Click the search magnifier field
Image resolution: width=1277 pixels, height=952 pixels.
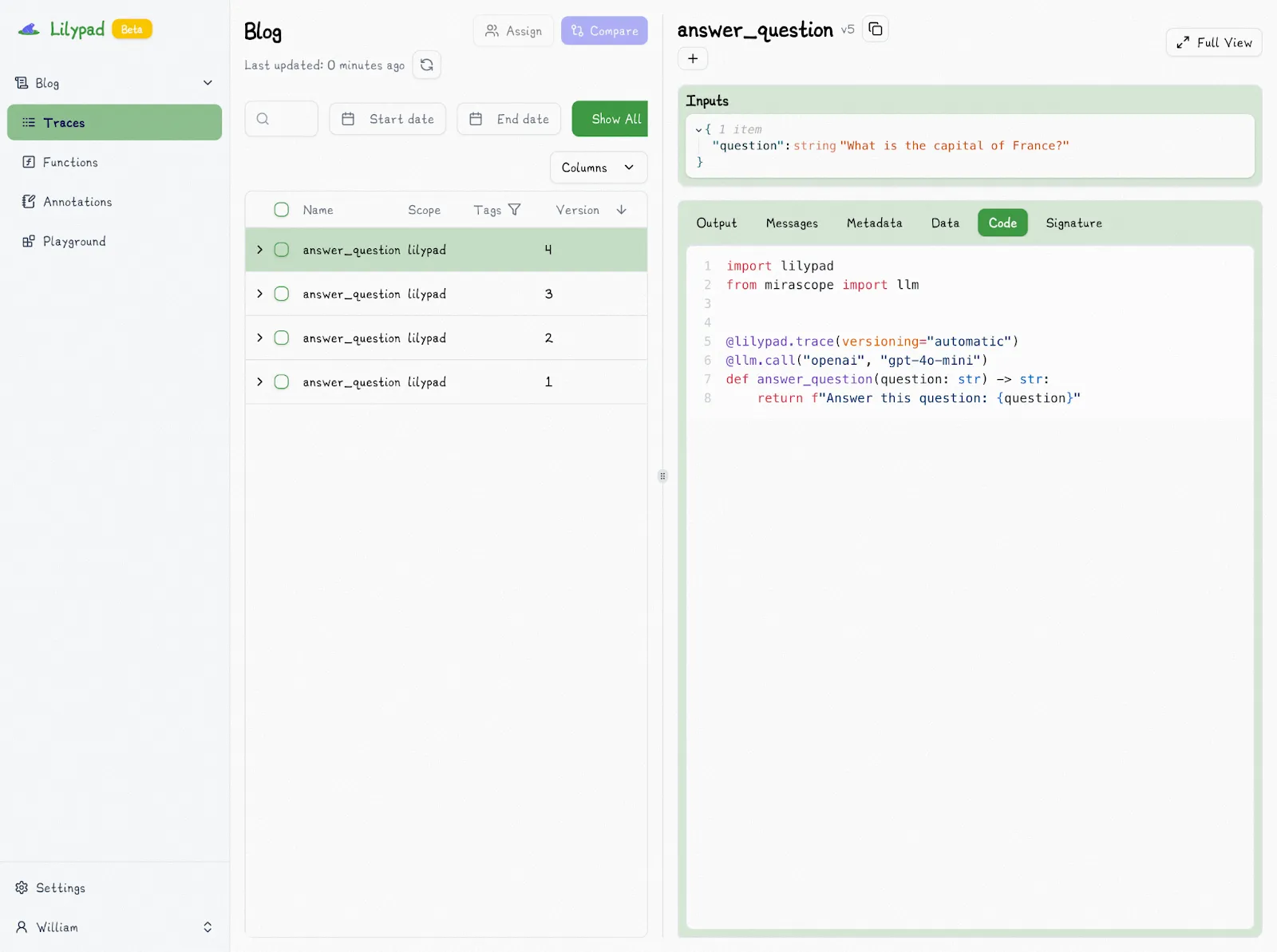pyautogui.click(x=281, y=119)
